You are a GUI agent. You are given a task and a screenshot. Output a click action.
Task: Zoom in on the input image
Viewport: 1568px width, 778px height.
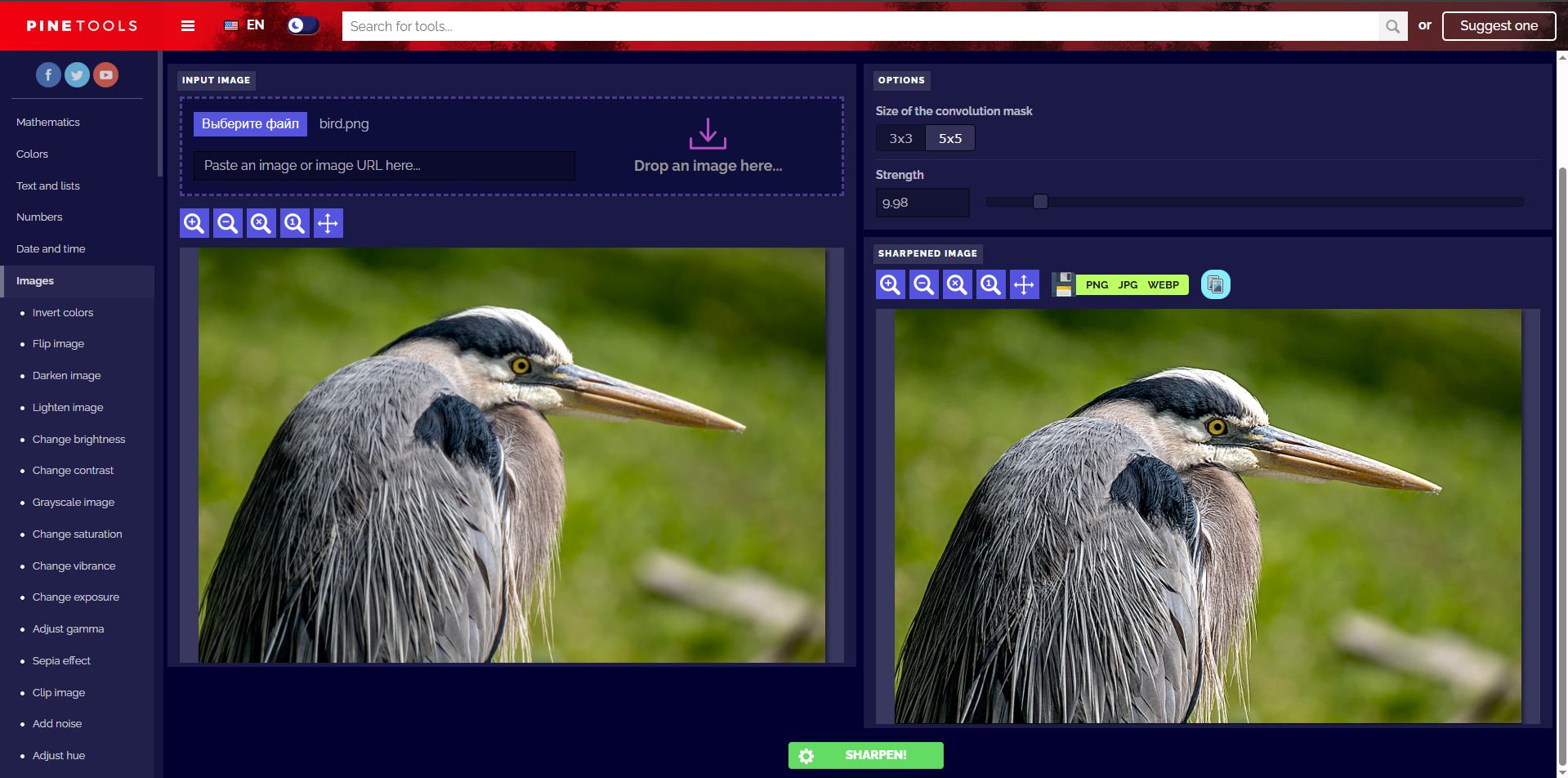[194, 222]
